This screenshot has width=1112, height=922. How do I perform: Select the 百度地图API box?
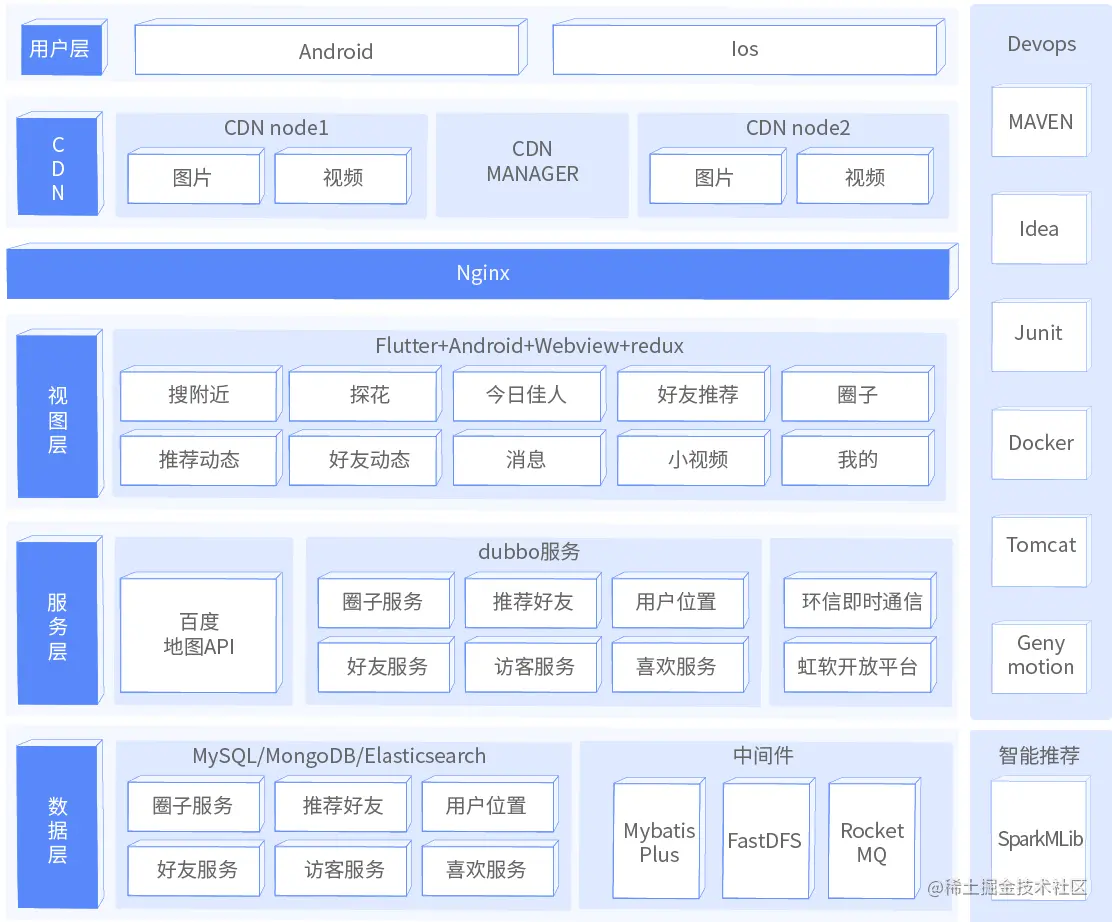tap(201, 633)
